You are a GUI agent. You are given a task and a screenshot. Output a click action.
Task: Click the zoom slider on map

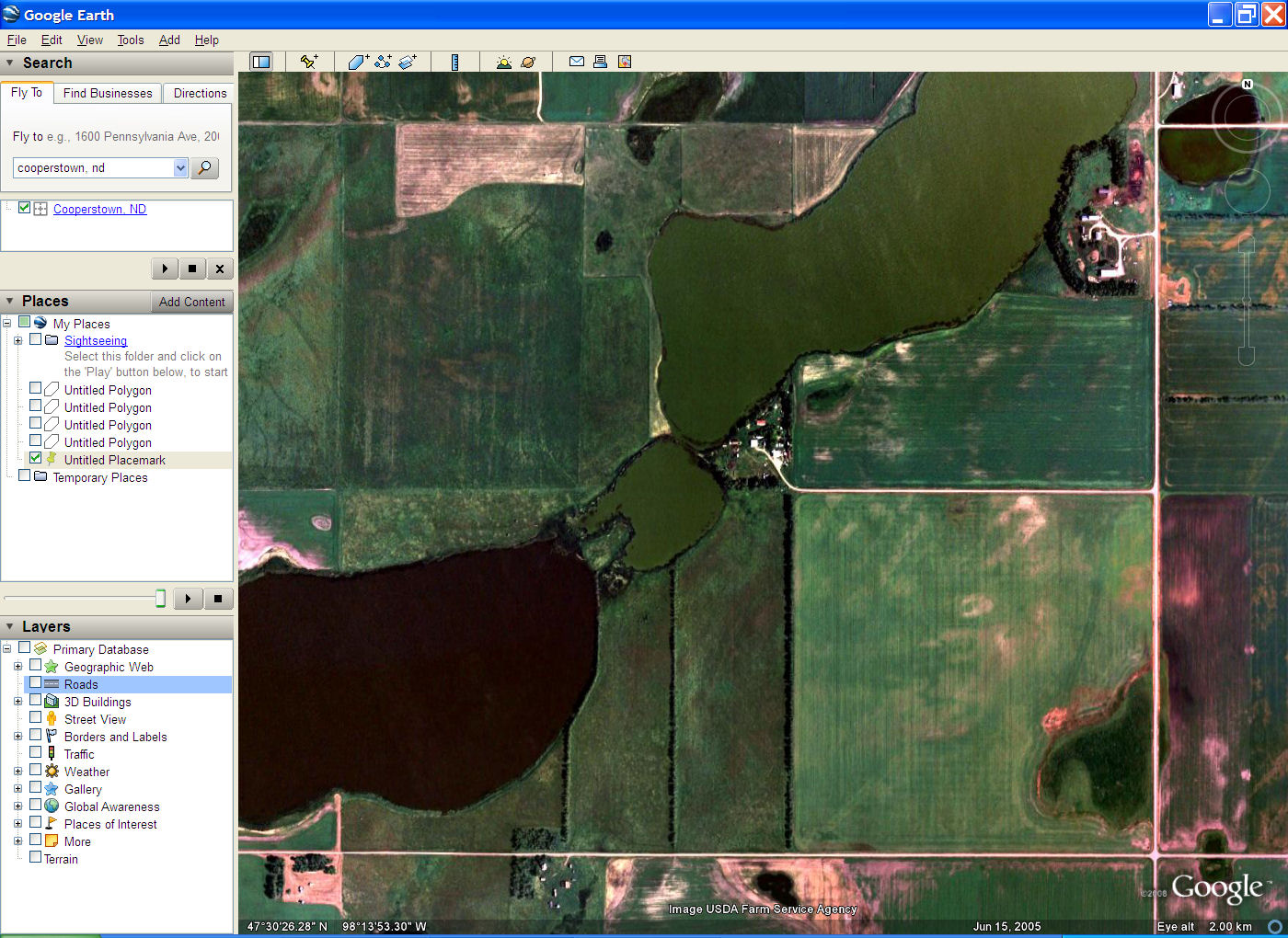point(1247,302)
